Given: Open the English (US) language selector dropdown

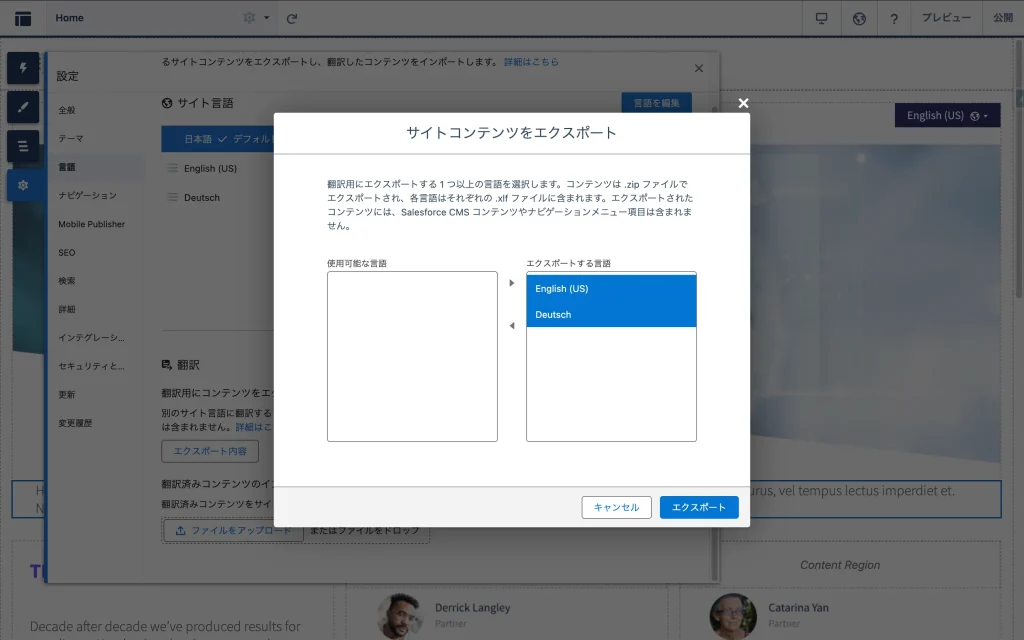Looking at the screenshot, I should 946,116.
